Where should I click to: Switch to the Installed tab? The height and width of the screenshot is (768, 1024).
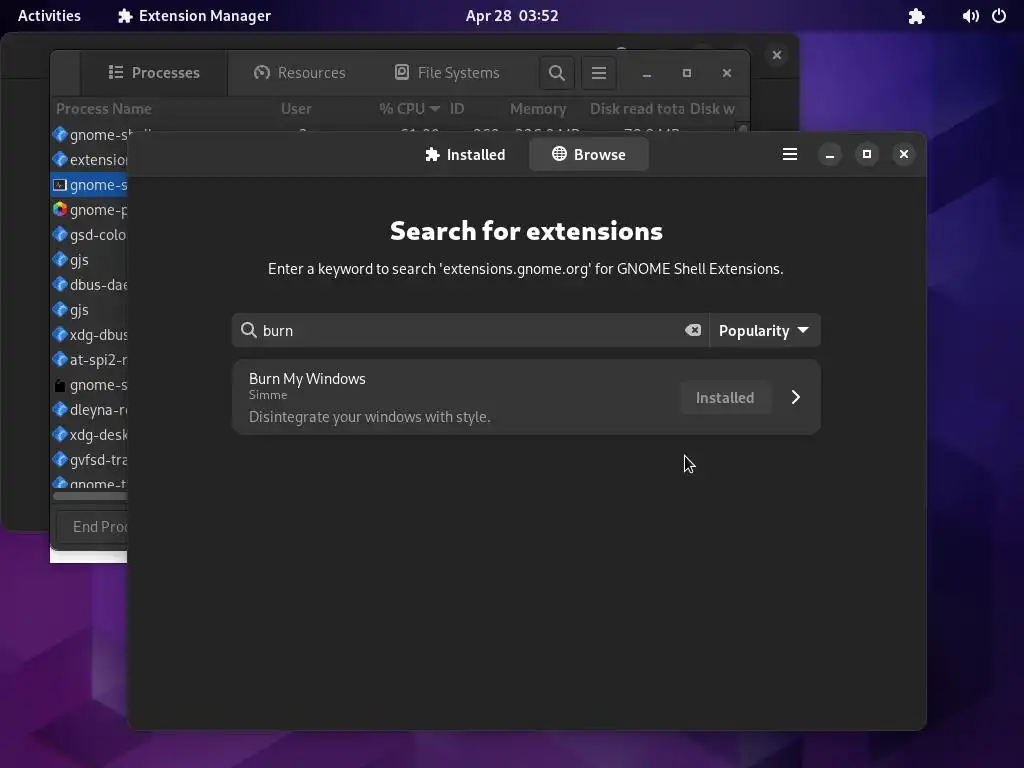465,155
